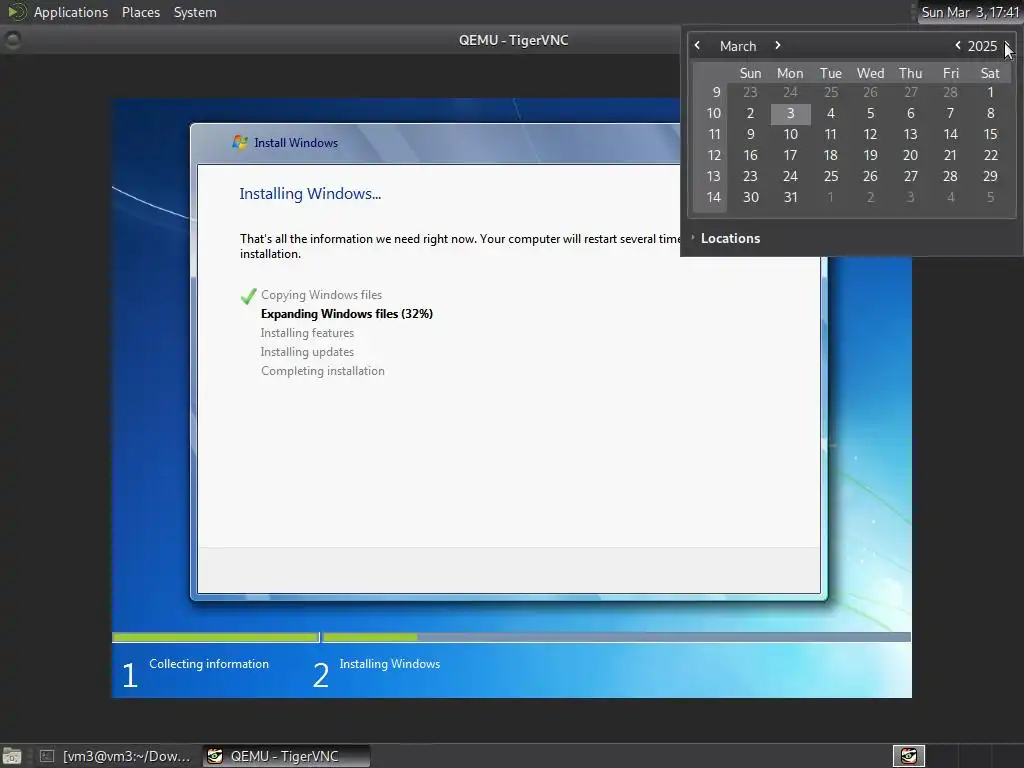
Task: Go to next month after March
Action: point(777,45)
